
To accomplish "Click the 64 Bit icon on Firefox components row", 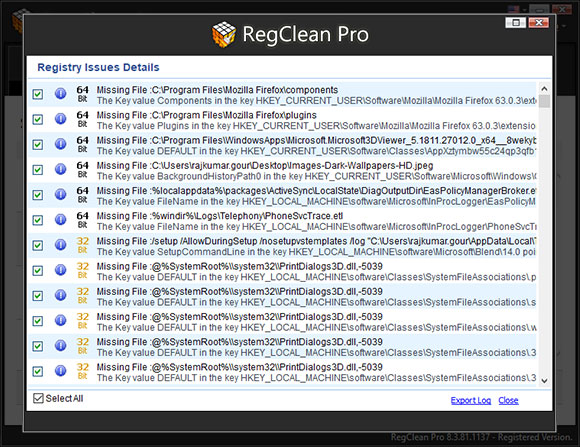I will (82, 94).
